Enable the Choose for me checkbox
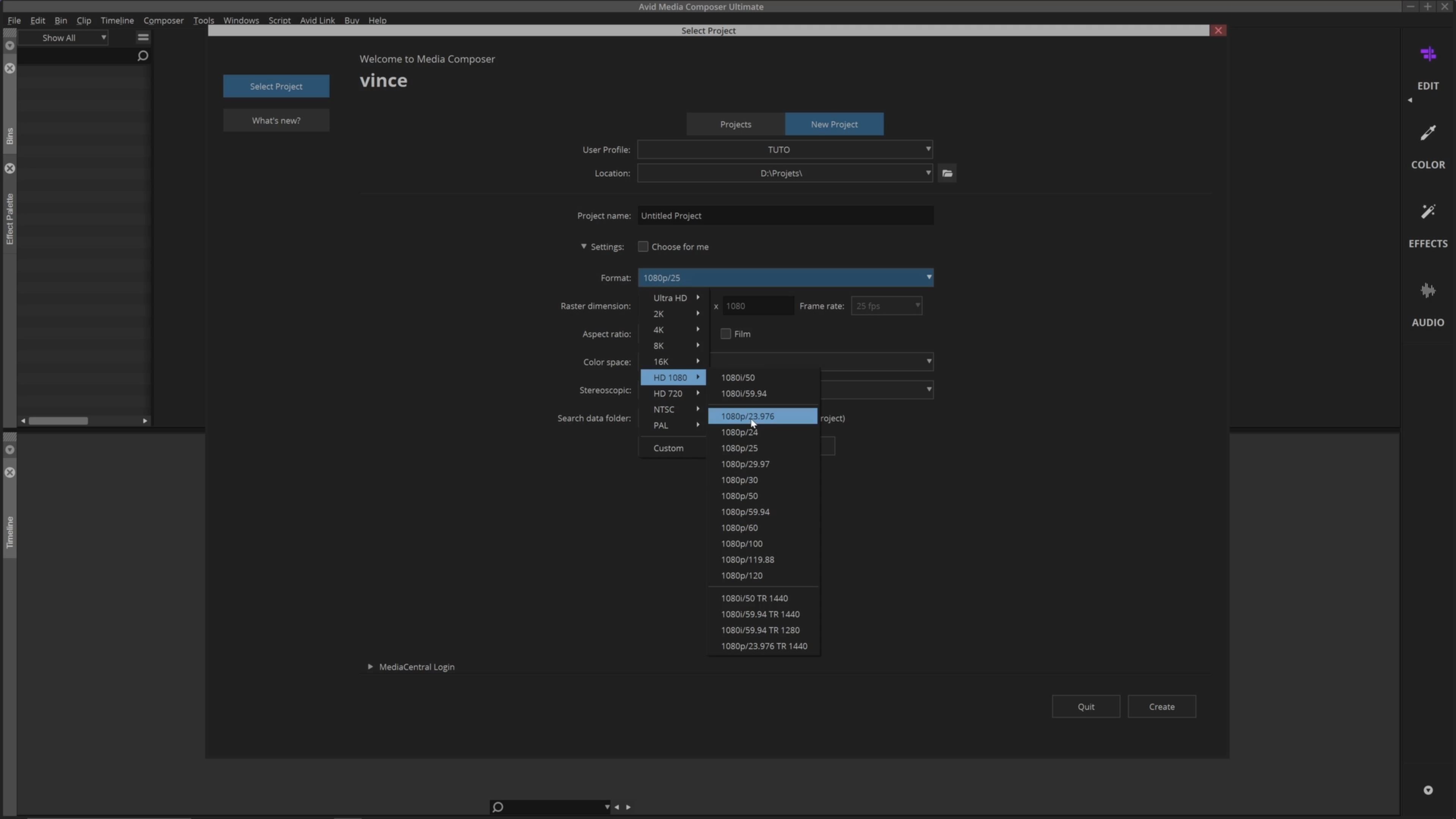 (x=643, y=246)
